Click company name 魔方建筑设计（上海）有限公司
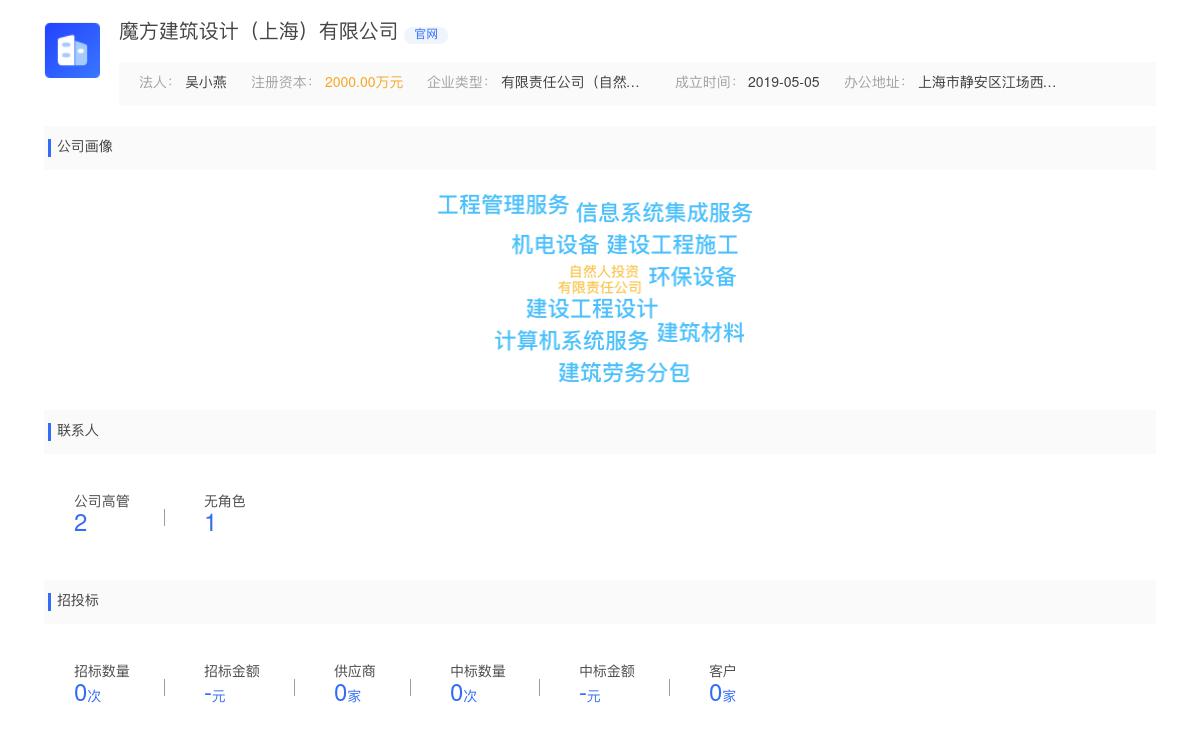This screenshot has width=1200, height=752. click(259, 32)
